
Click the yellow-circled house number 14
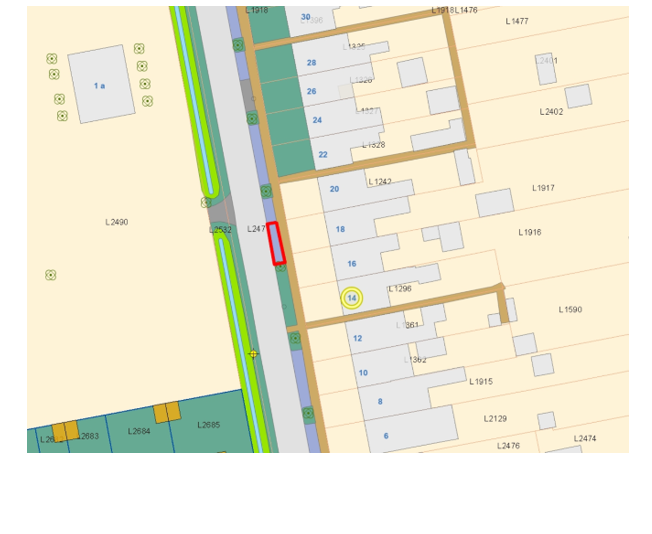351,298
